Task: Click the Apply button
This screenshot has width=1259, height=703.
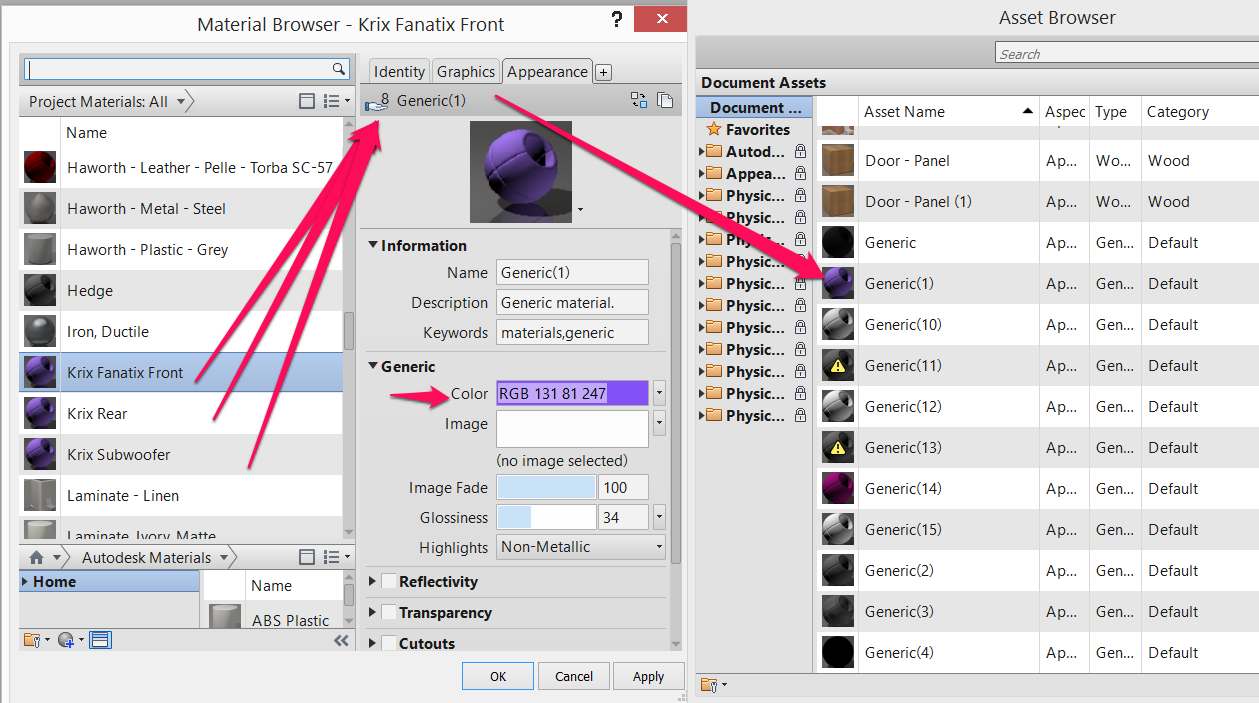Action: pos(648,675)
